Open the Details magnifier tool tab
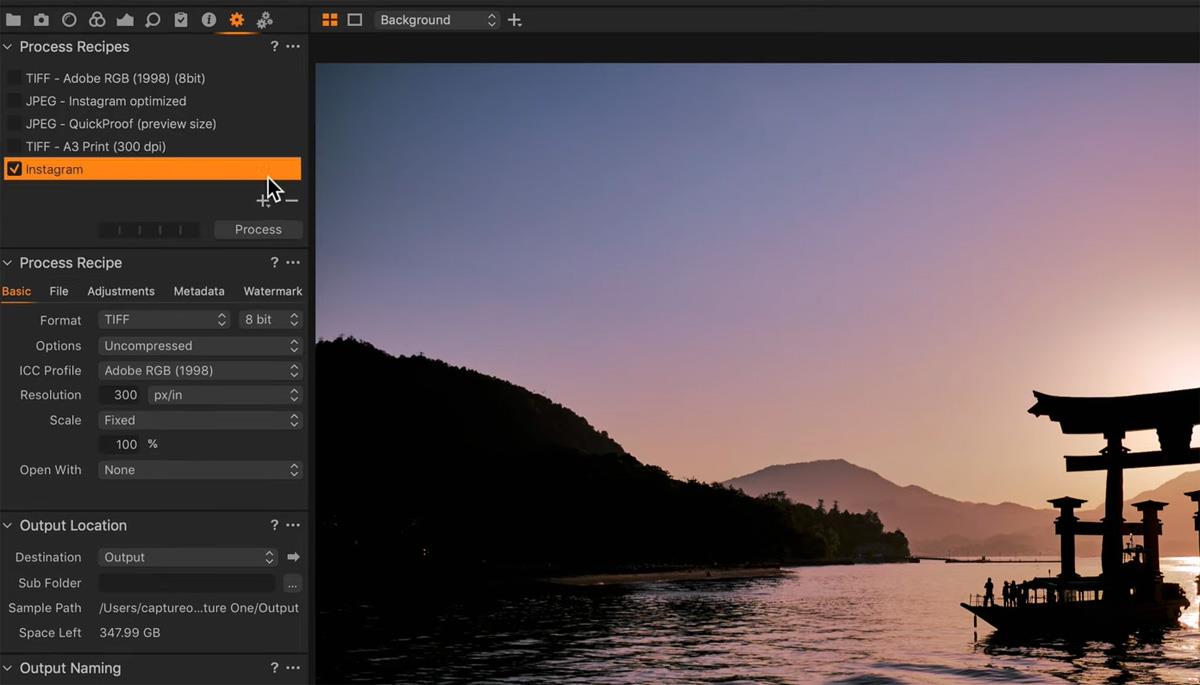The height and width of the screenshot is (685, 1200). coord(153,20)
